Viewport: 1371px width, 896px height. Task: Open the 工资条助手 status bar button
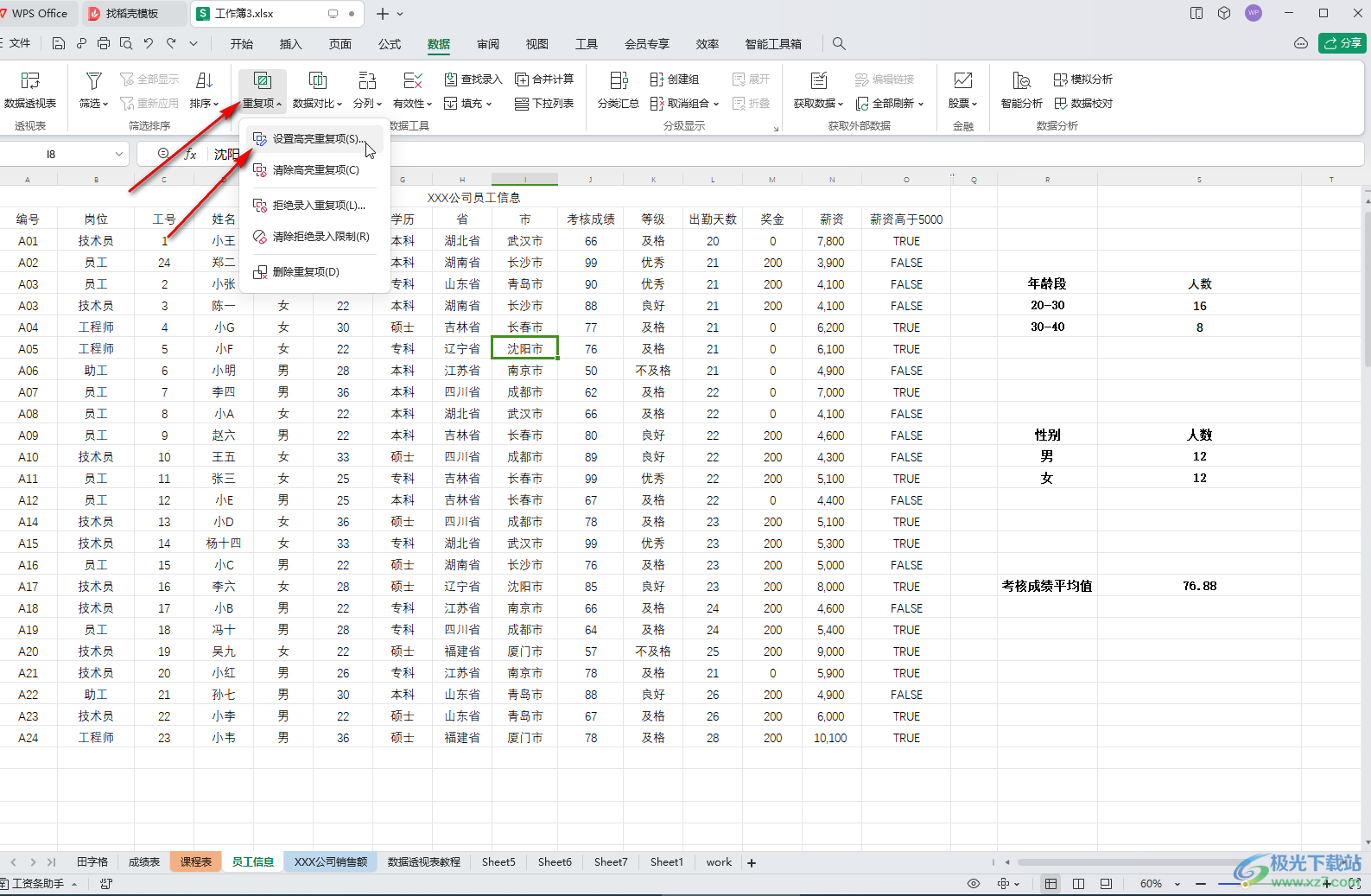pyautogui.click(x=40, y=884)
